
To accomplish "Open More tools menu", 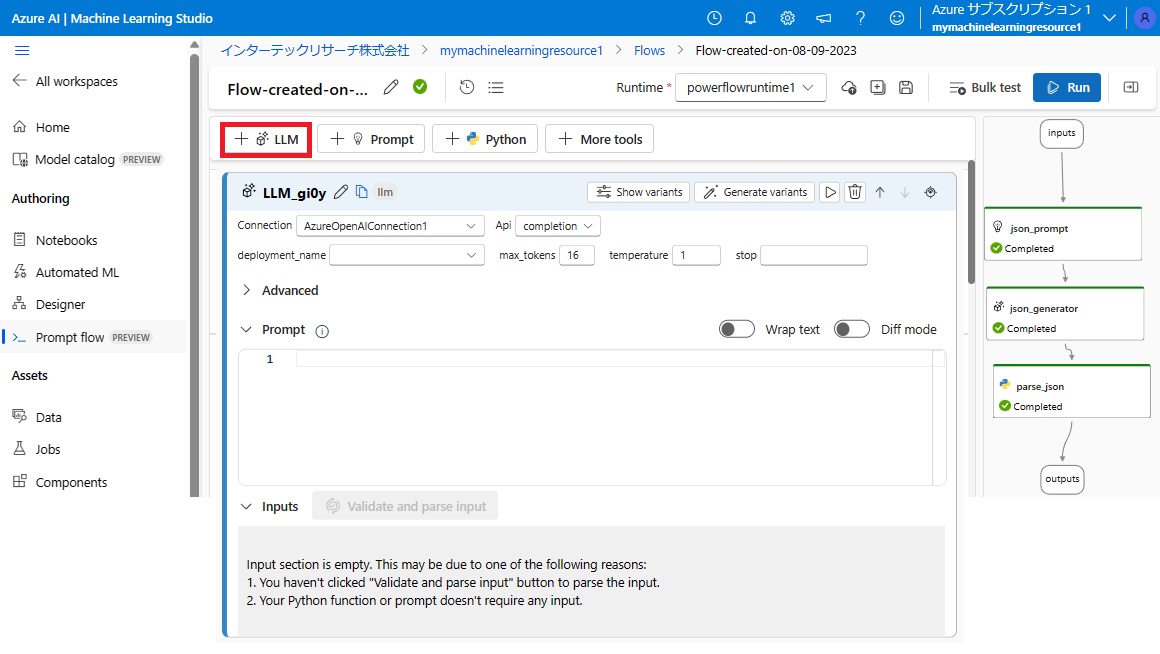I will pyautogui.click(x=599, y=139).
